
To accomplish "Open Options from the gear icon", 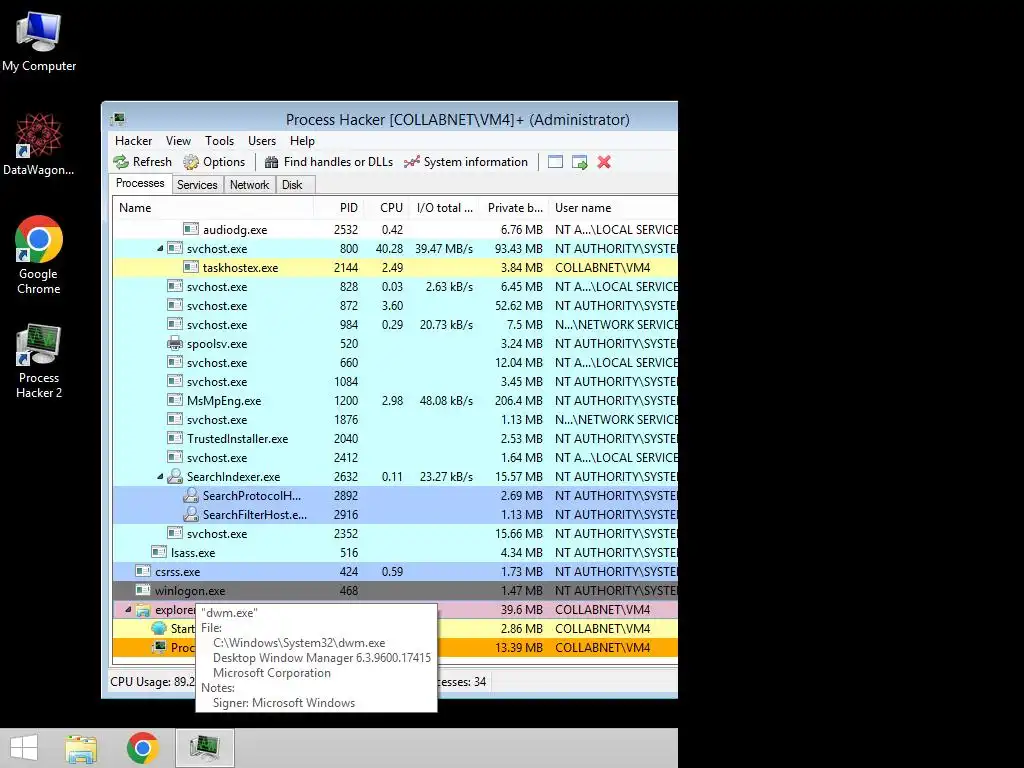I will [191, 162].
